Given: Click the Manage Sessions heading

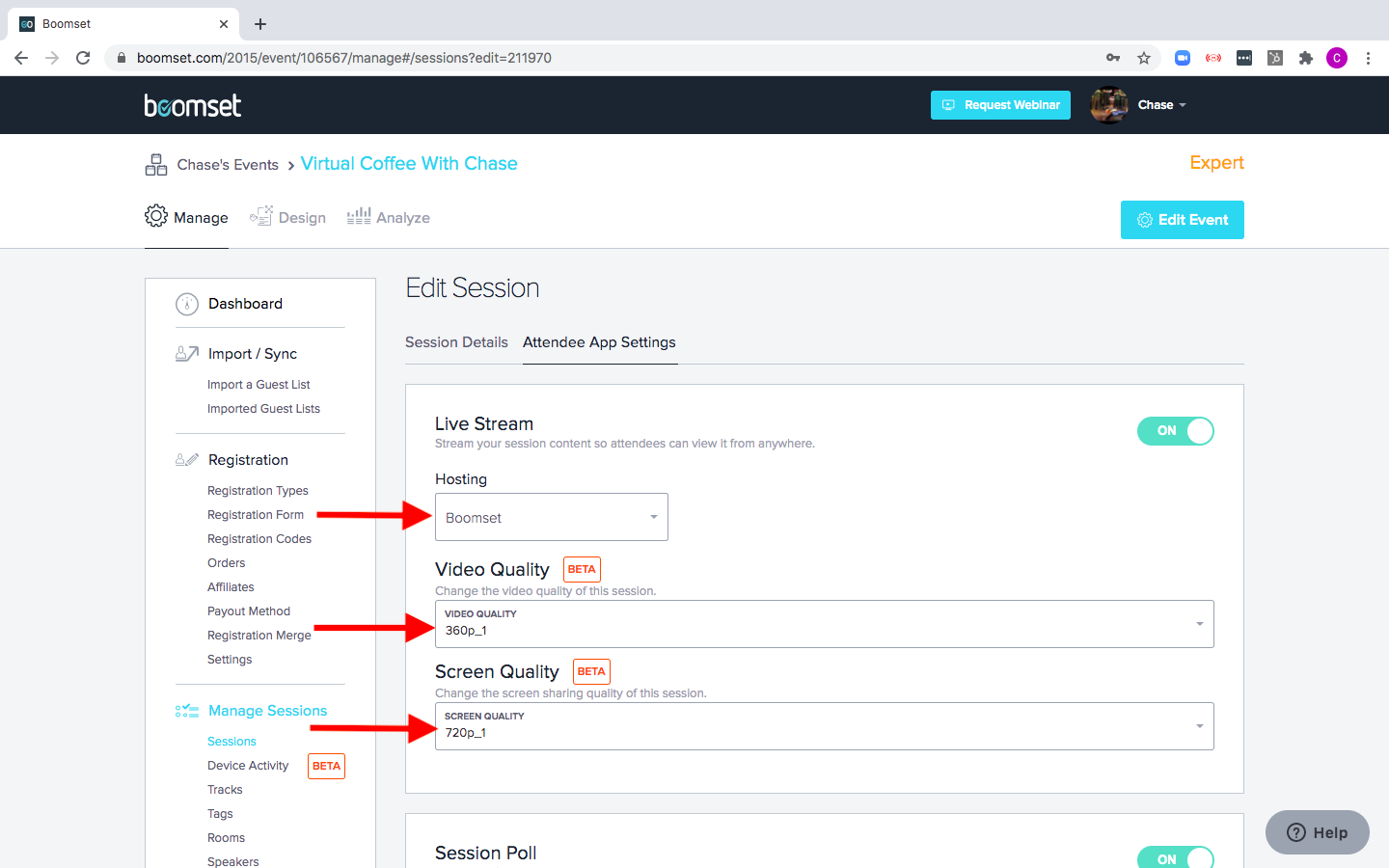Looking at the screenshot, I should [x=267, y=711].
